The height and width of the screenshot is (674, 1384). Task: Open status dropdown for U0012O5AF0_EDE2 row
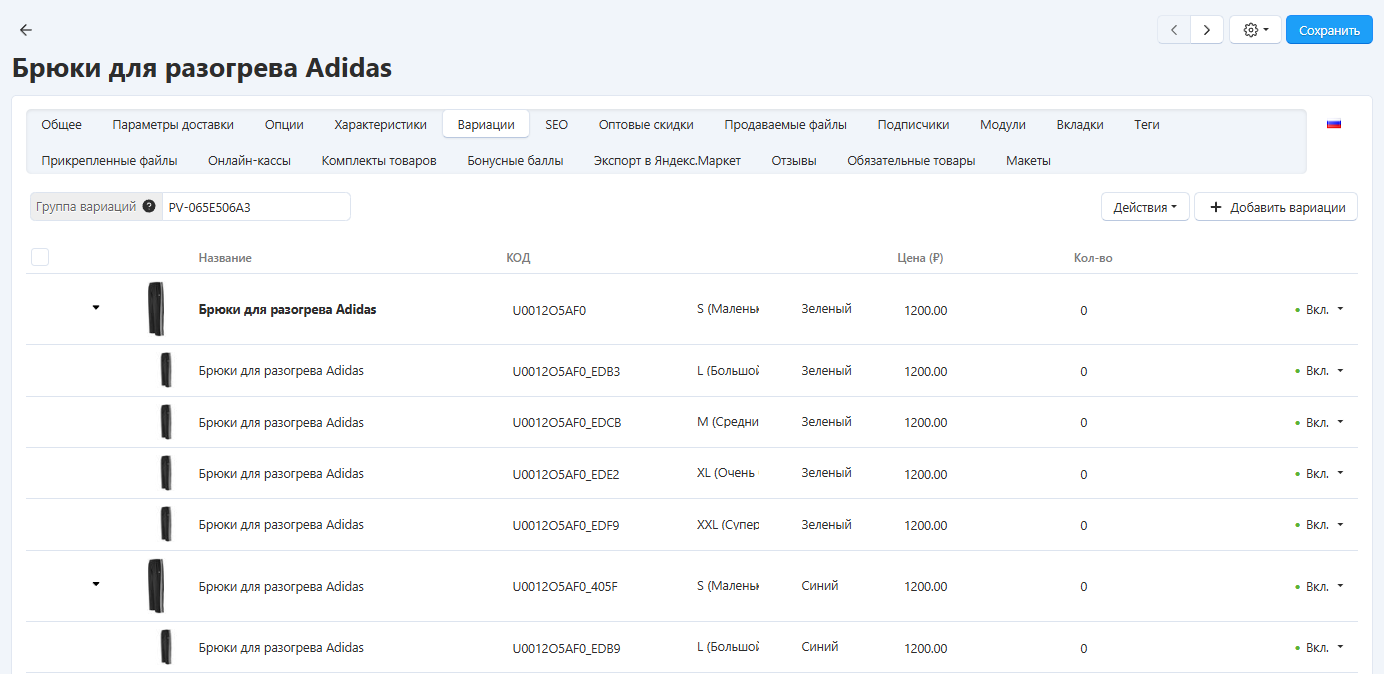(1320, 473)
